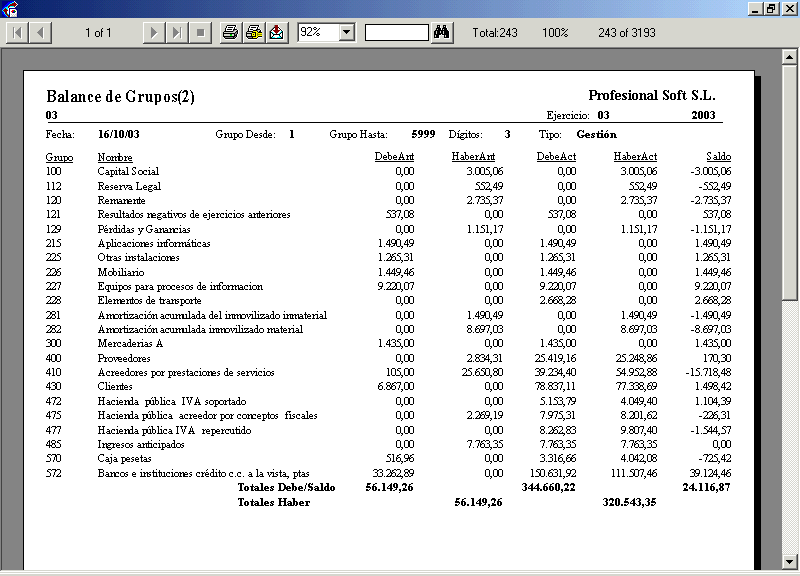Click the next page arrow
Image resolution: width=800 pixels, height=576 pixels.
[153, 33]
